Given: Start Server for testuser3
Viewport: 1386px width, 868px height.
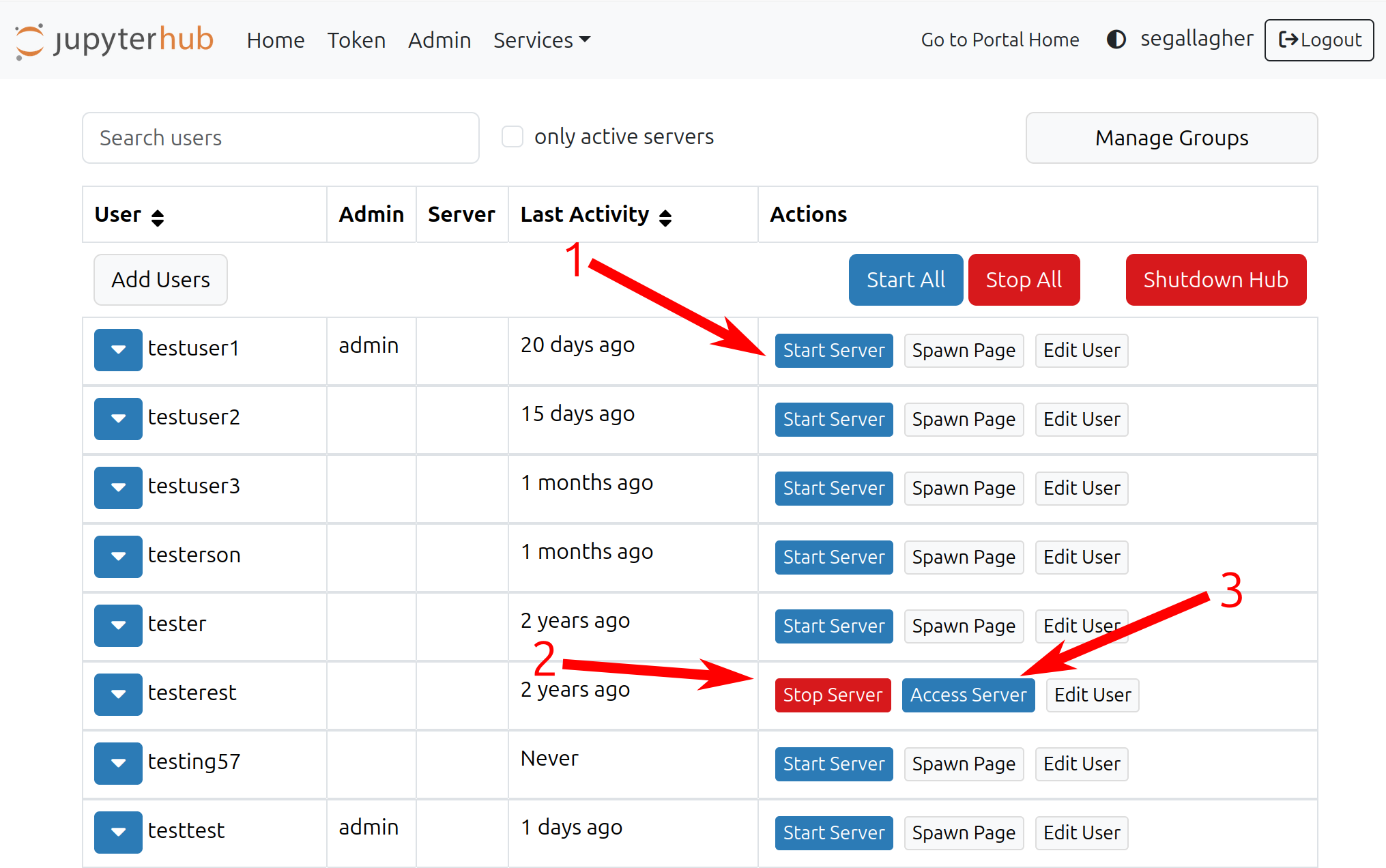Looking at the screenshot, I should (x=834, y=489).
